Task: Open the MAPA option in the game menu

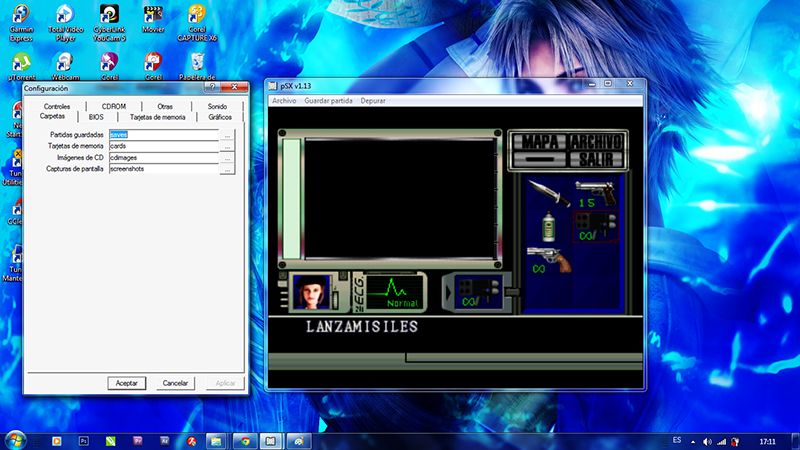Action: point(539,142)
